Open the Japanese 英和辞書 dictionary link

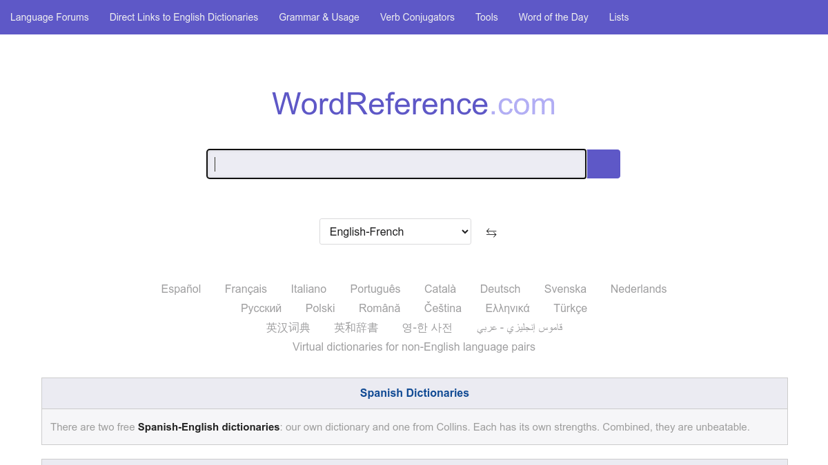[356, 328]
